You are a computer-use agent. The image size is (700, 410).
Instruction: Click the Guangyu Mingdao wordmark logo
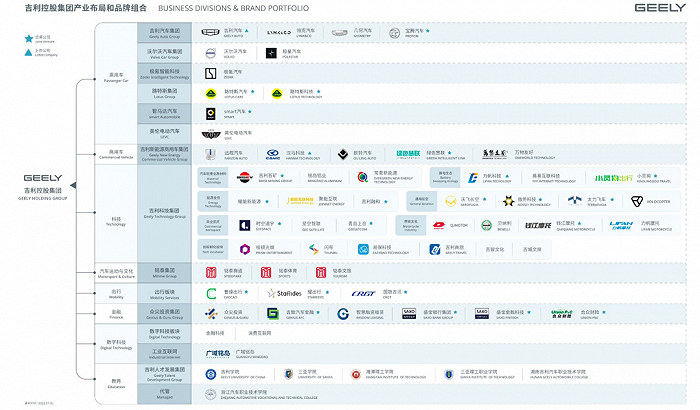(x=218, y=354)
